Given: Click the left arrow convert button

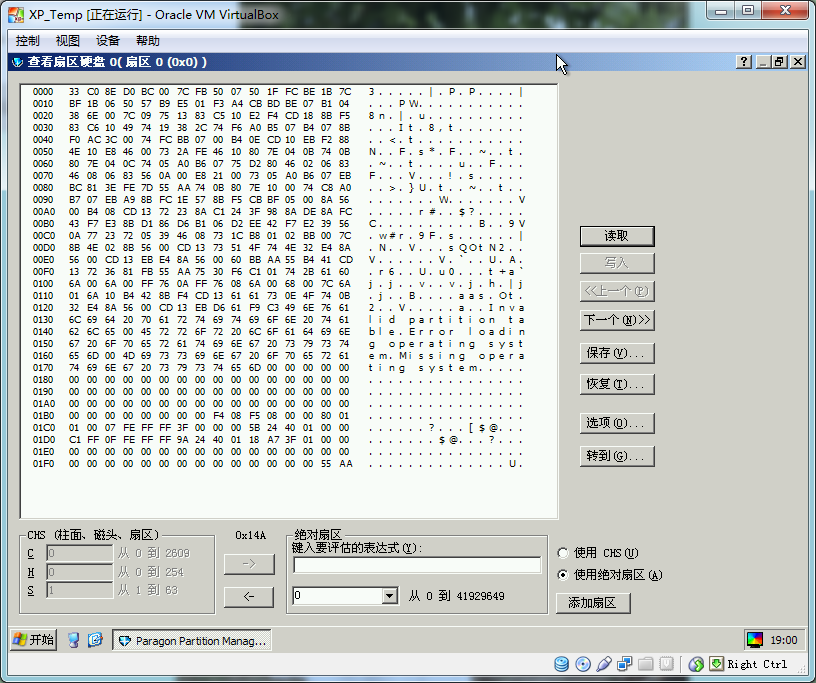Looking at the screenshot, I should (249, 596).
